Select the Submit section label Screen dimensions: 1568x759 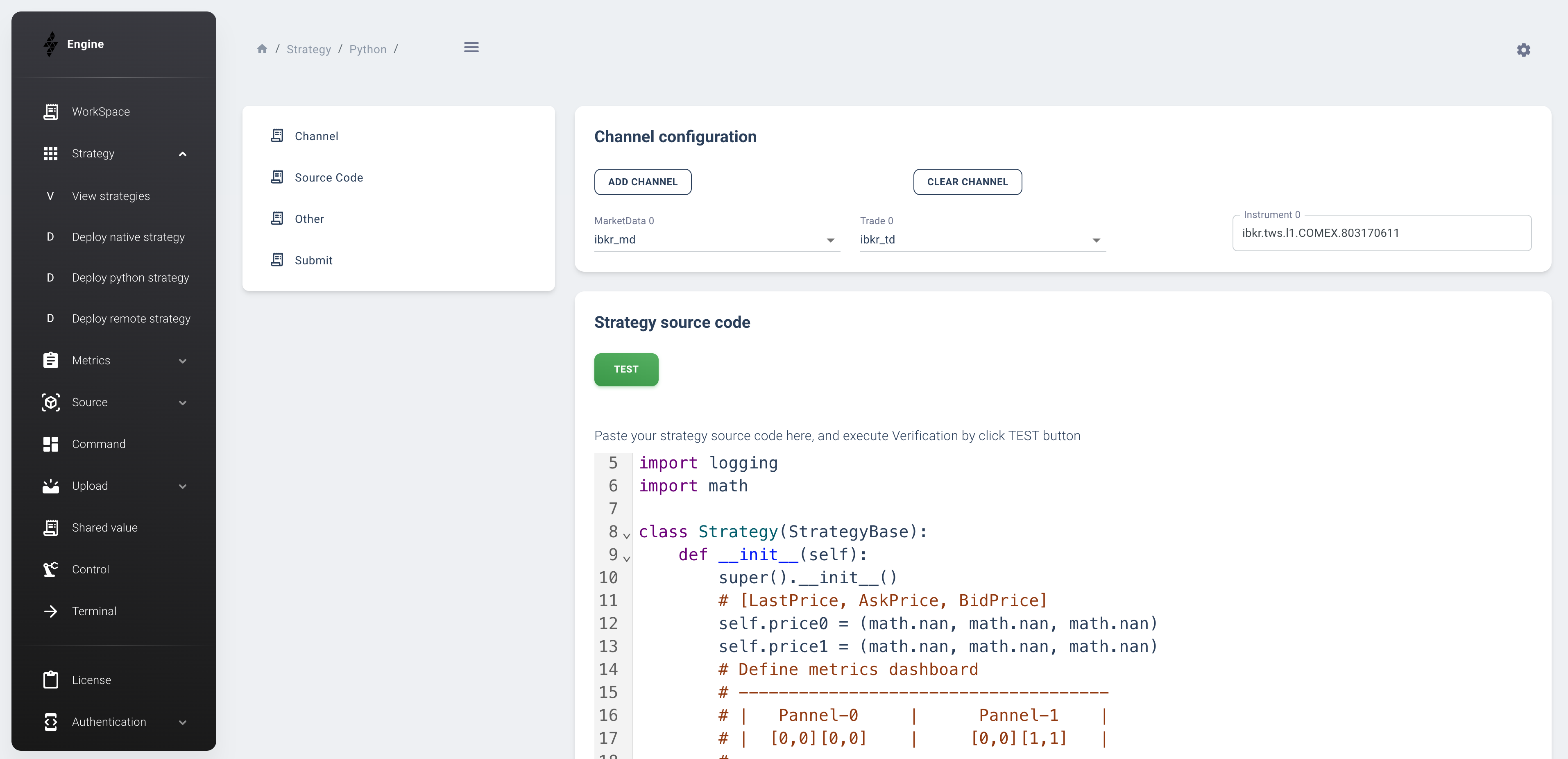click(313, 260)
